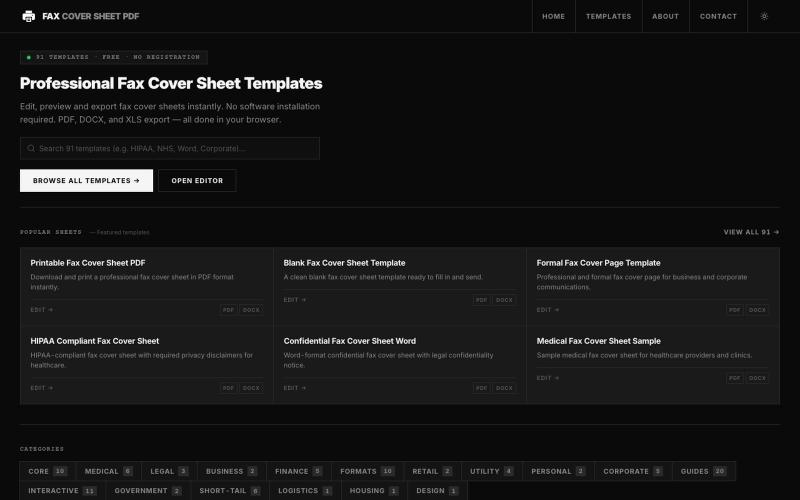Choose PDF badge on Confidential Fax Cover Sheet Word
800x500 pixels.
tap(481, 388)
